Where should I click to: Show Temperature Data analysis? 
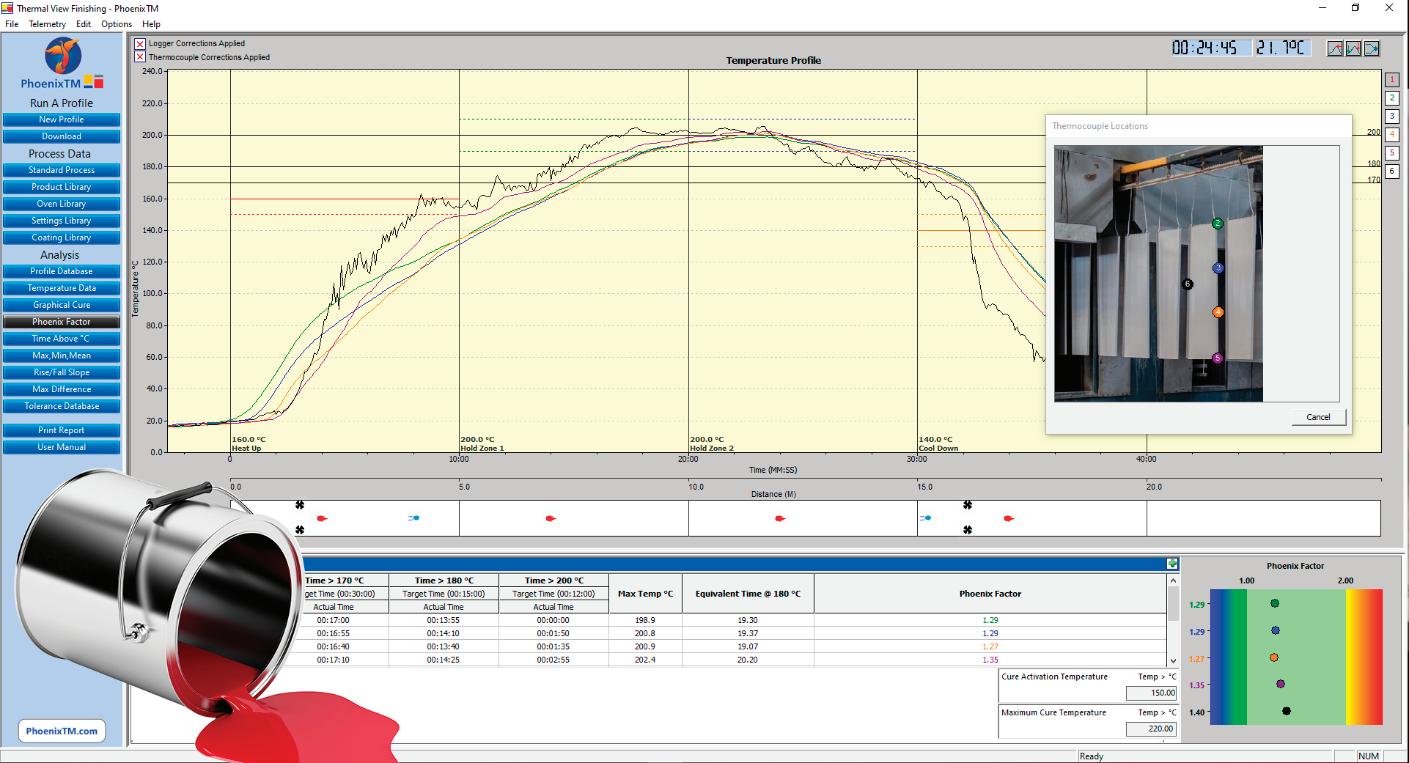click(x=62, y=288)
